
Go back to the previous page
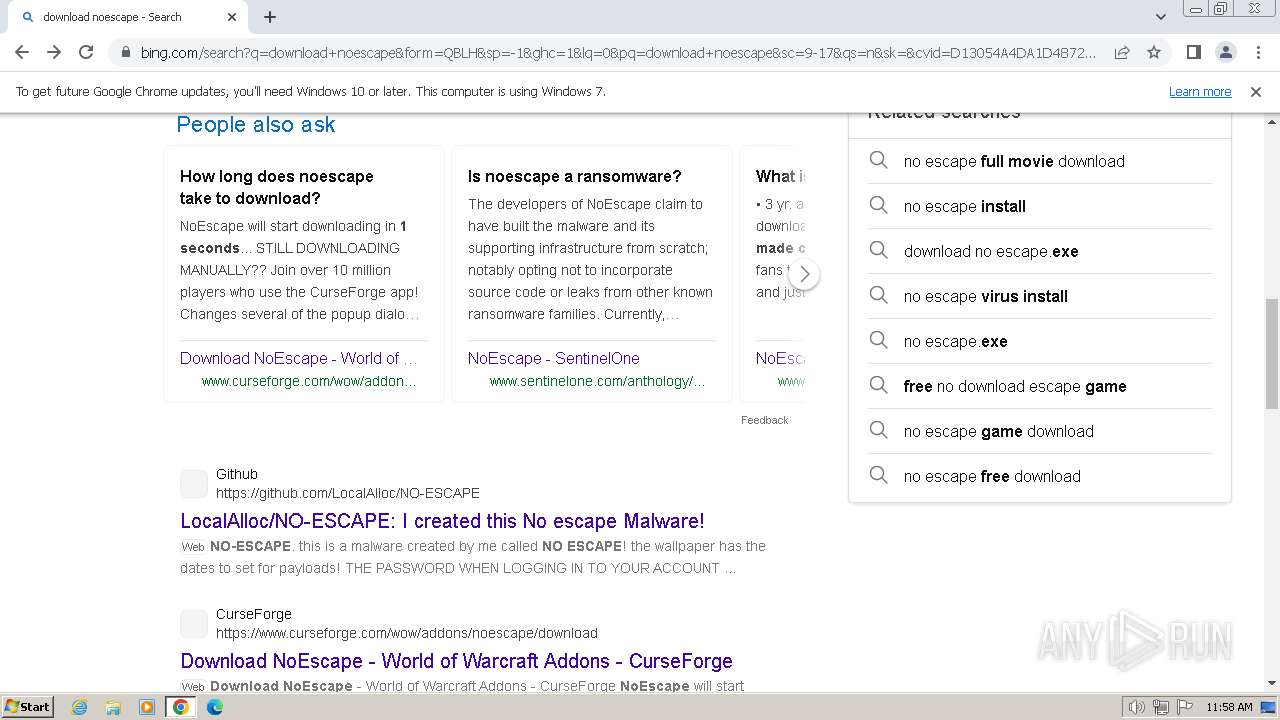[x=22, y=52]
